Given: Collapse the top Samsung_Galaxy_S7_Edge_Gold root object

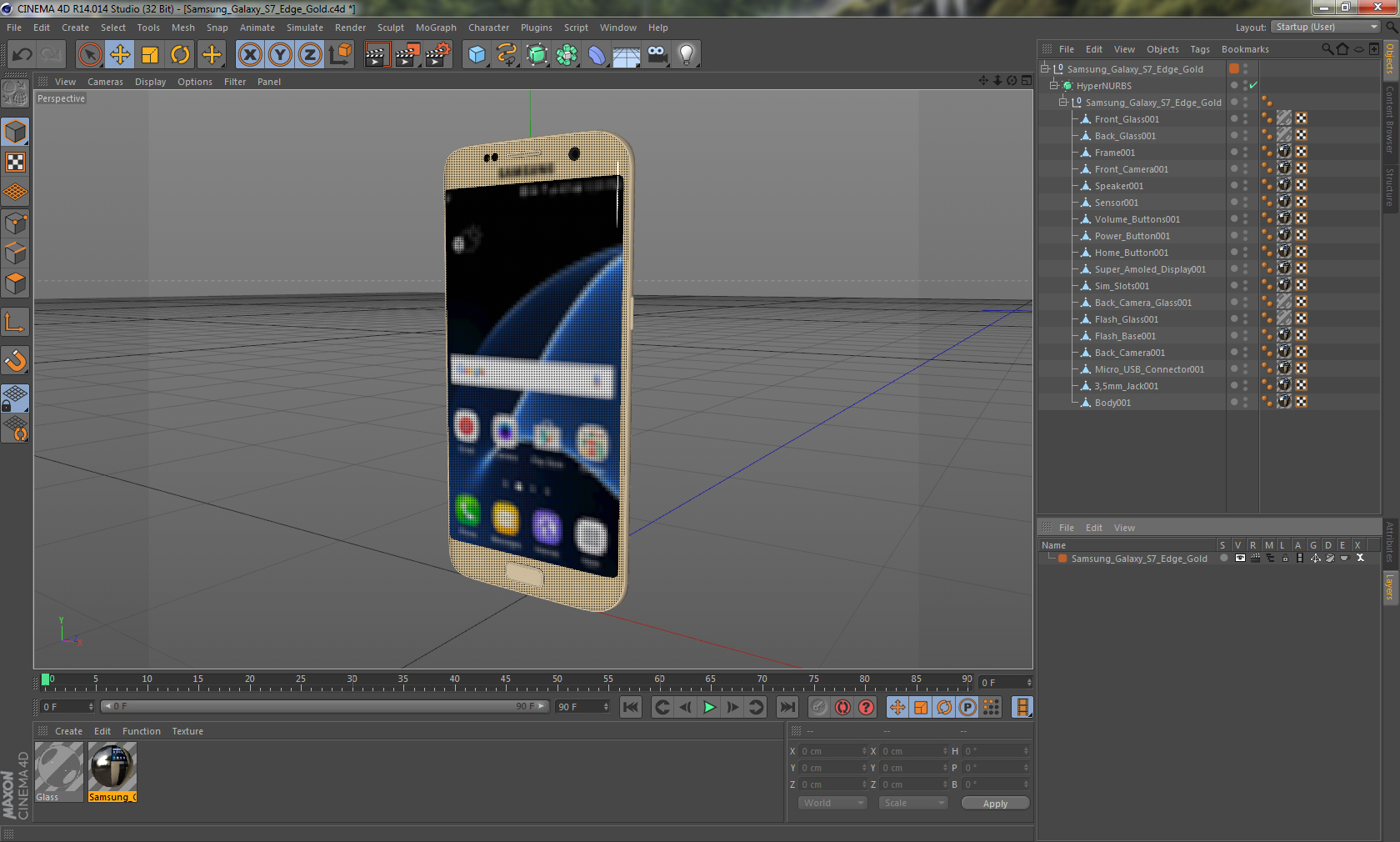Looking at the screenshot, I should pyautogui.click(x=1044, y=68).
